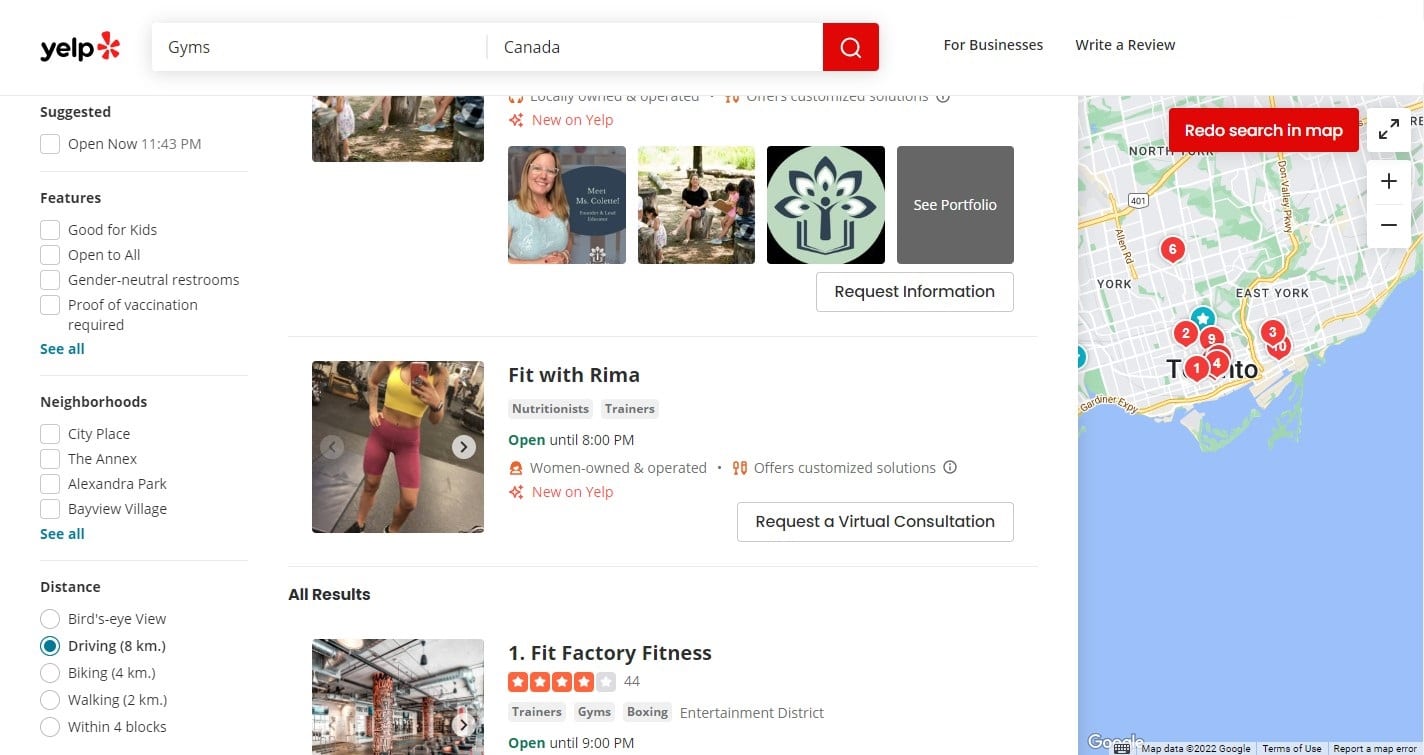Select the Biking distance option
1424x755 pixels.
50,672
